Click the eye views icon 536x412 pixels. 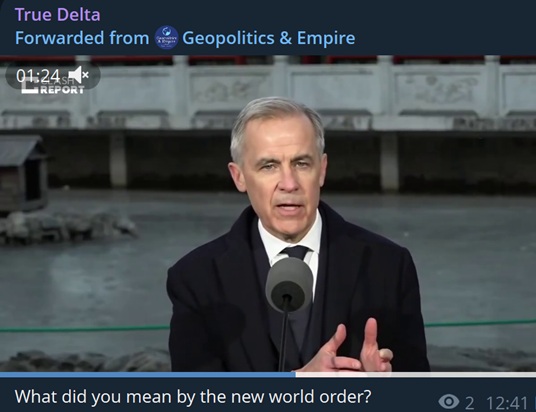448,402
